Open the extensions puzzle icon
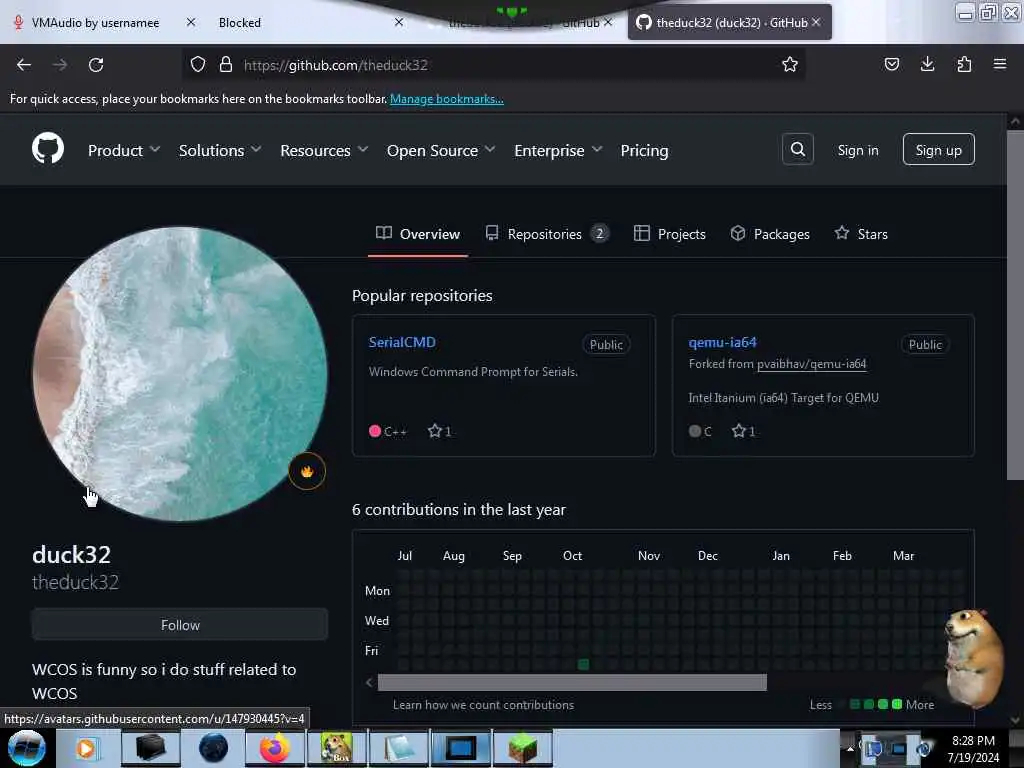Image resolution: width=1024 pixels, height=768 pixels. [964, 64]
